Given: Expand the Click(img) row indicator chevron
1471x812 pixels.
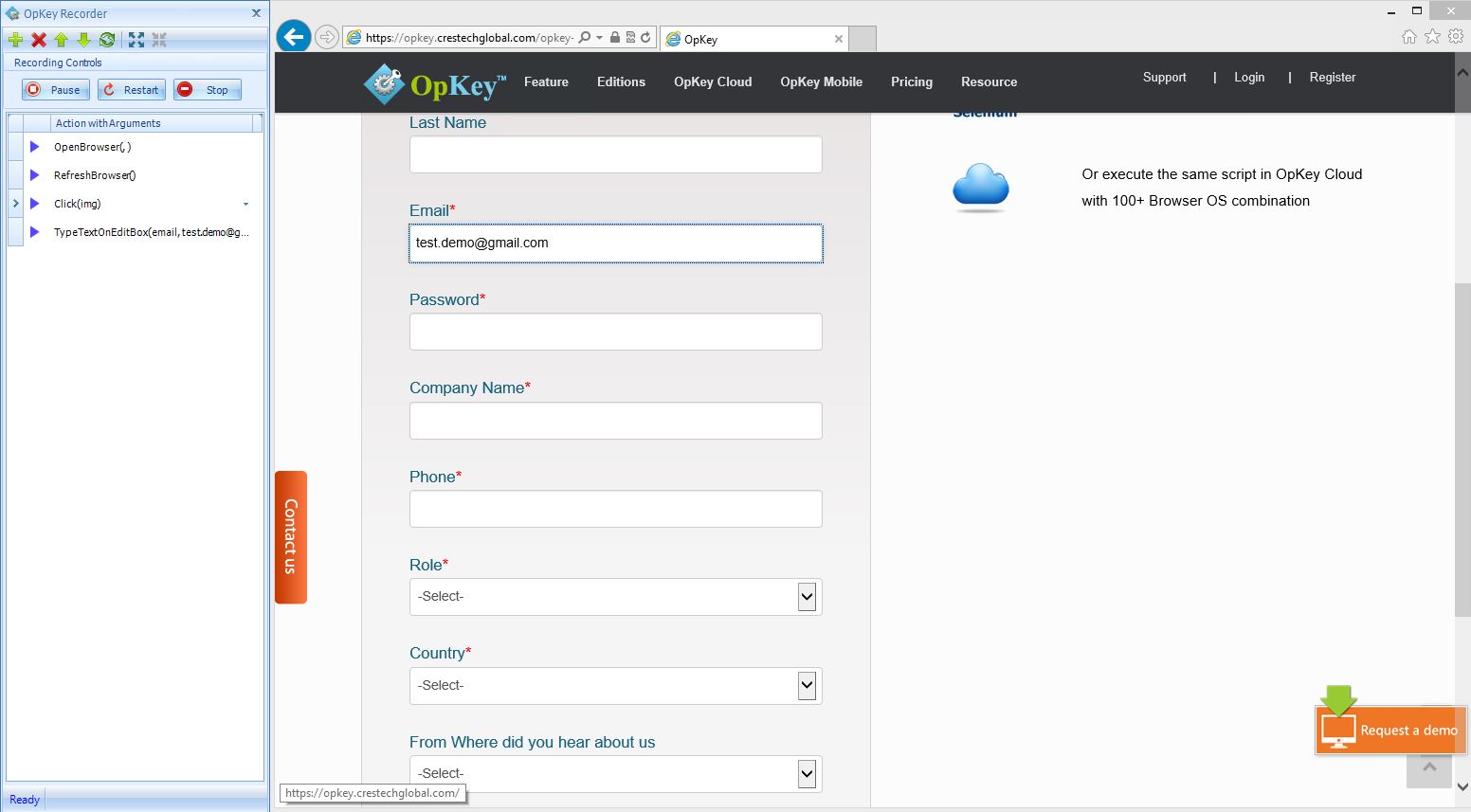Looking at the screenshot, I should coord(15,204).
